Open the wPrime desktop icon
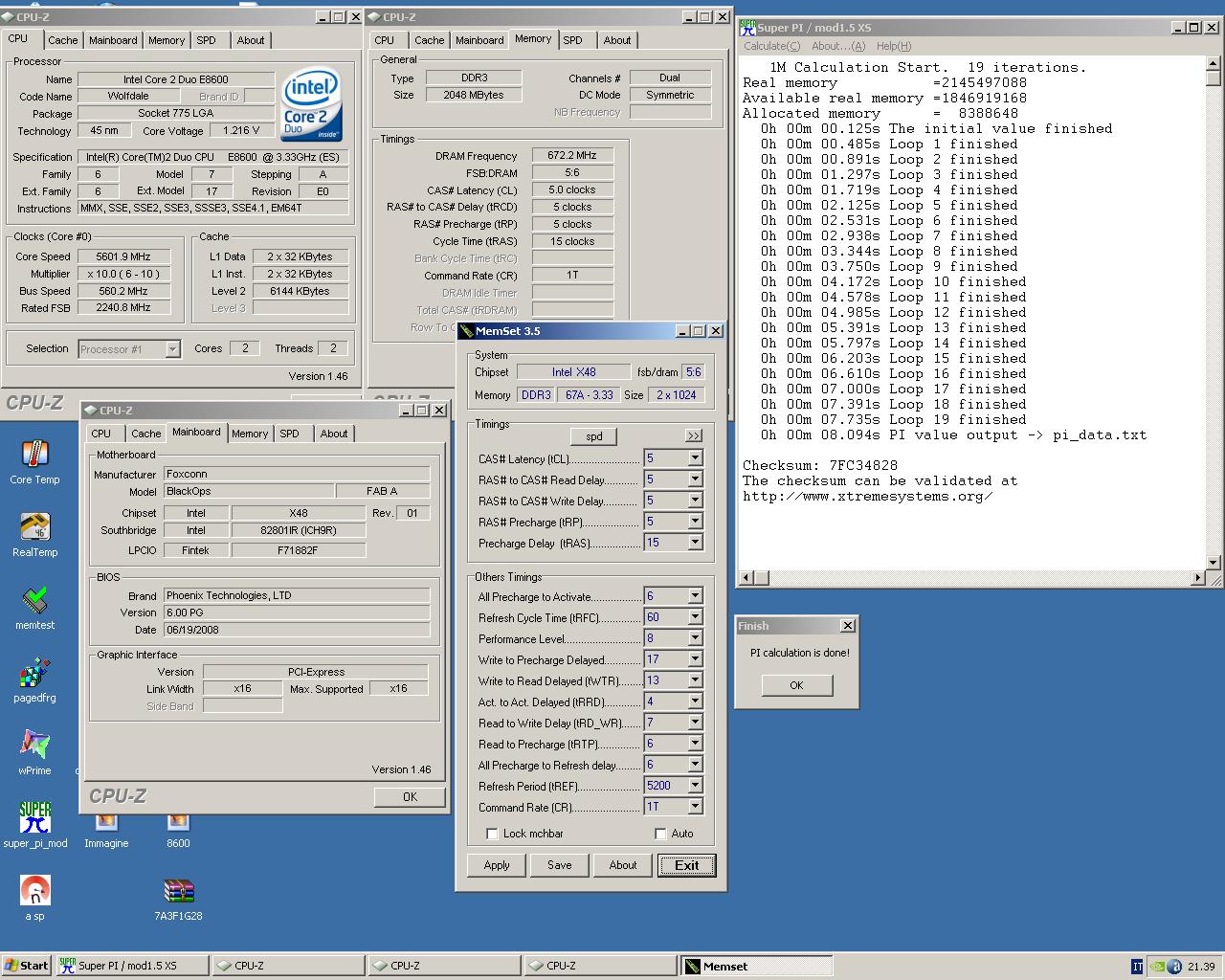 tap(34, 746)
